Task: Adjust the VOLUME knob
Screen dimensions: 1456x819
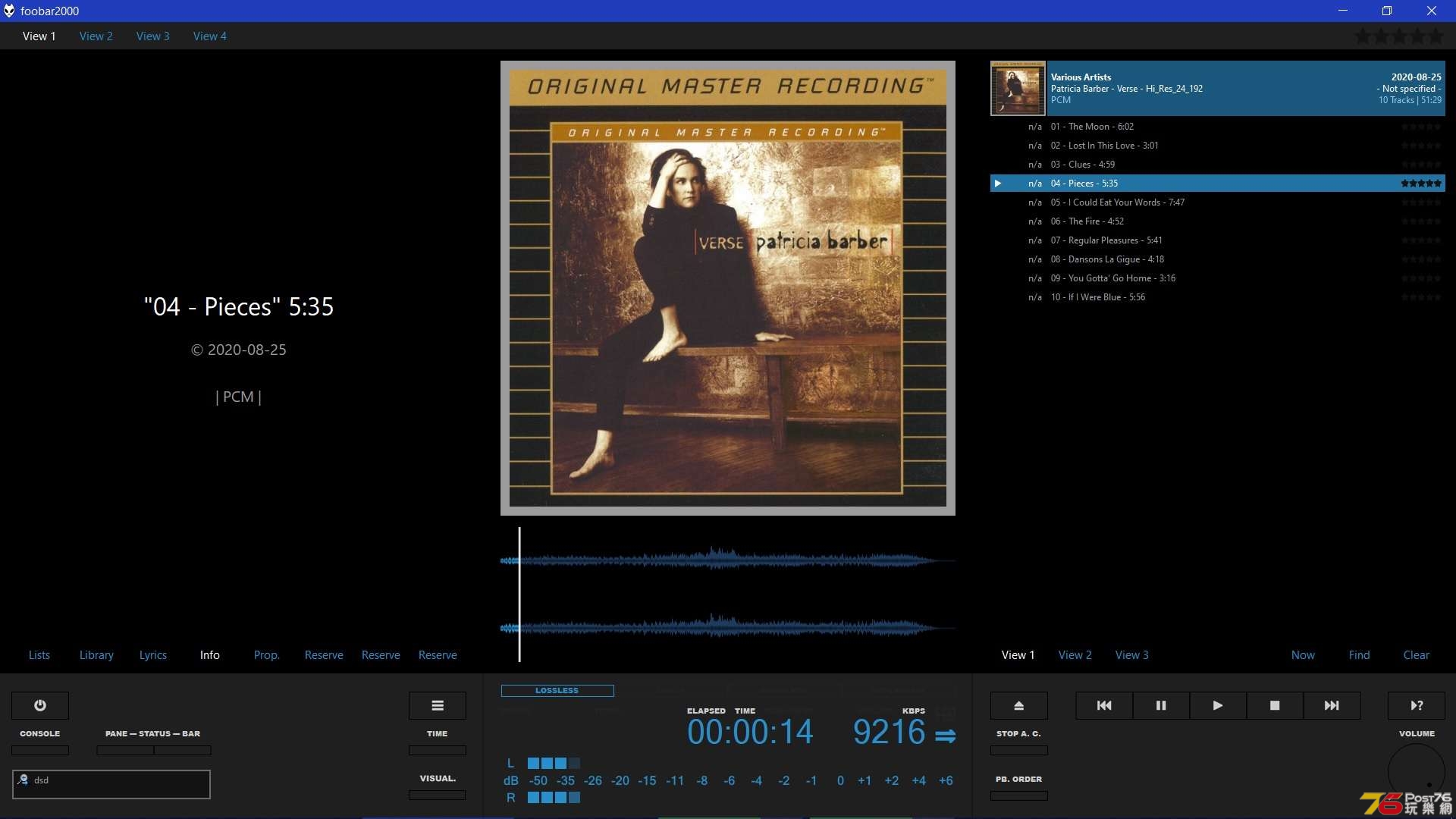Action: (1417, 772)
